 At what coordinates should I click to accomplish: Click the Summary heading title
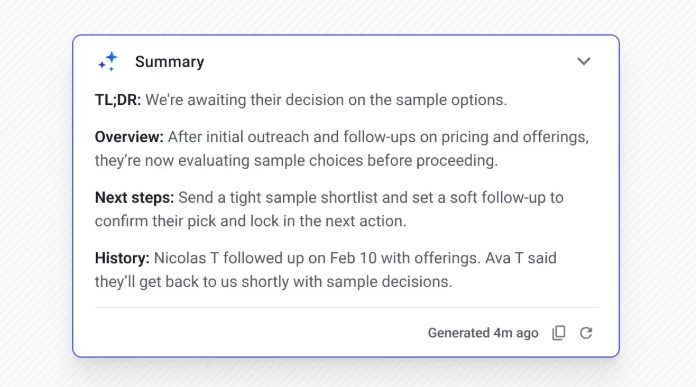point(170,62)
